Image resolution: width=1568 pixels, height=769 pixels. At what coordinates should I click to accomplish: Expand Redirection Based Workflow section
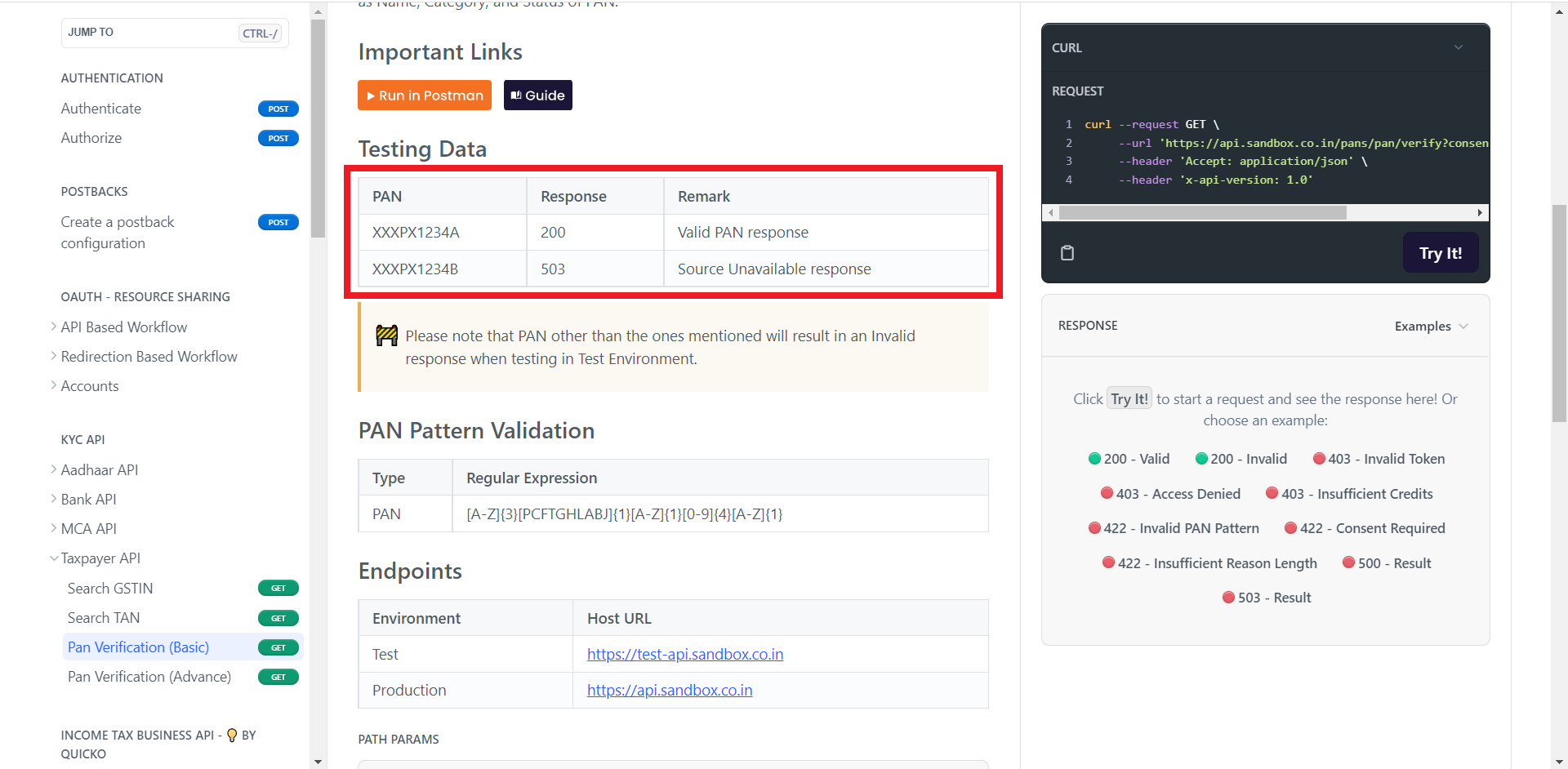tap(54, 356)
